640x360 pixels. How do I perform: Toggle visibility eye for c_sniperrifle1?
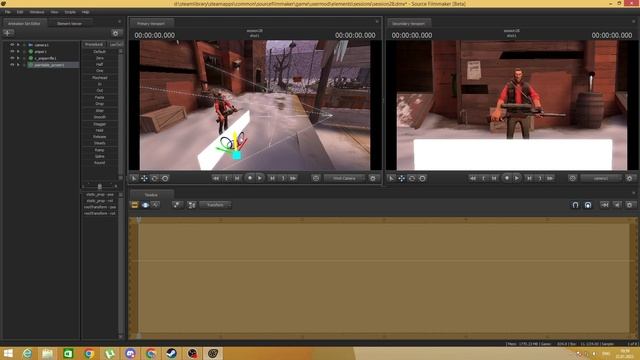(12, 58)
